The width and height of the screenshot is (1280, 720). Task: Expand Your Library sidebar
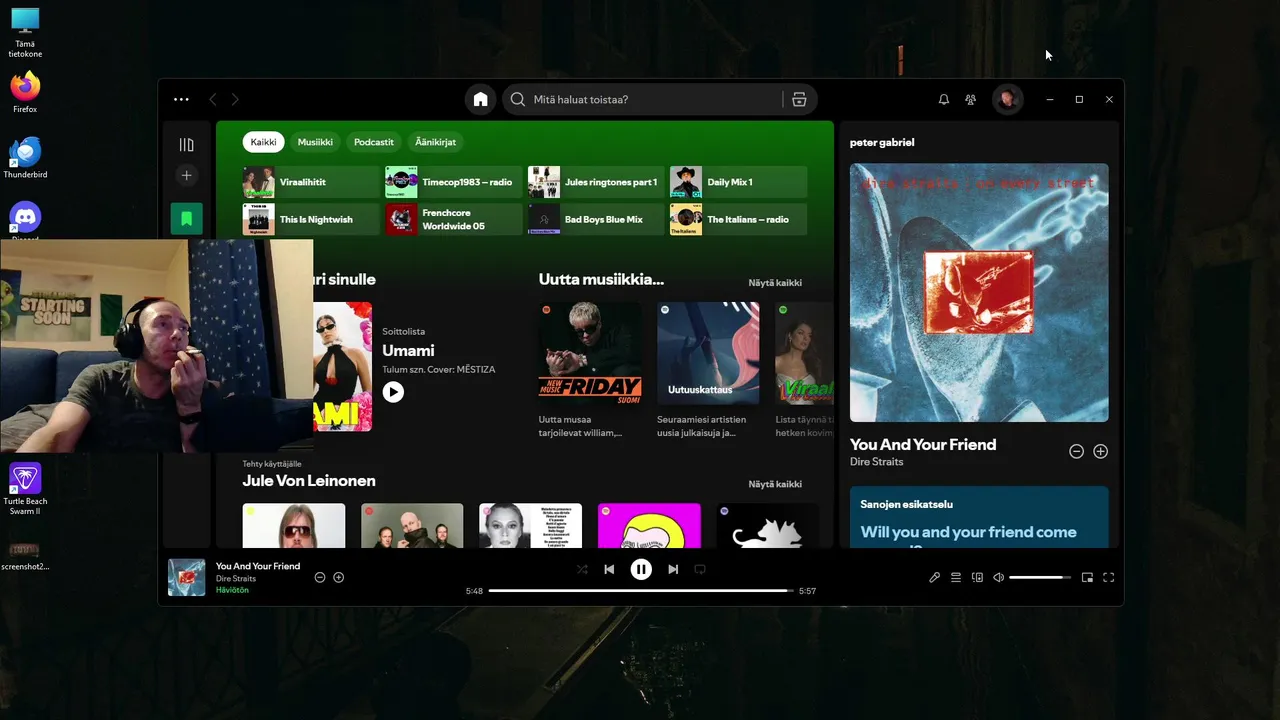186,145
